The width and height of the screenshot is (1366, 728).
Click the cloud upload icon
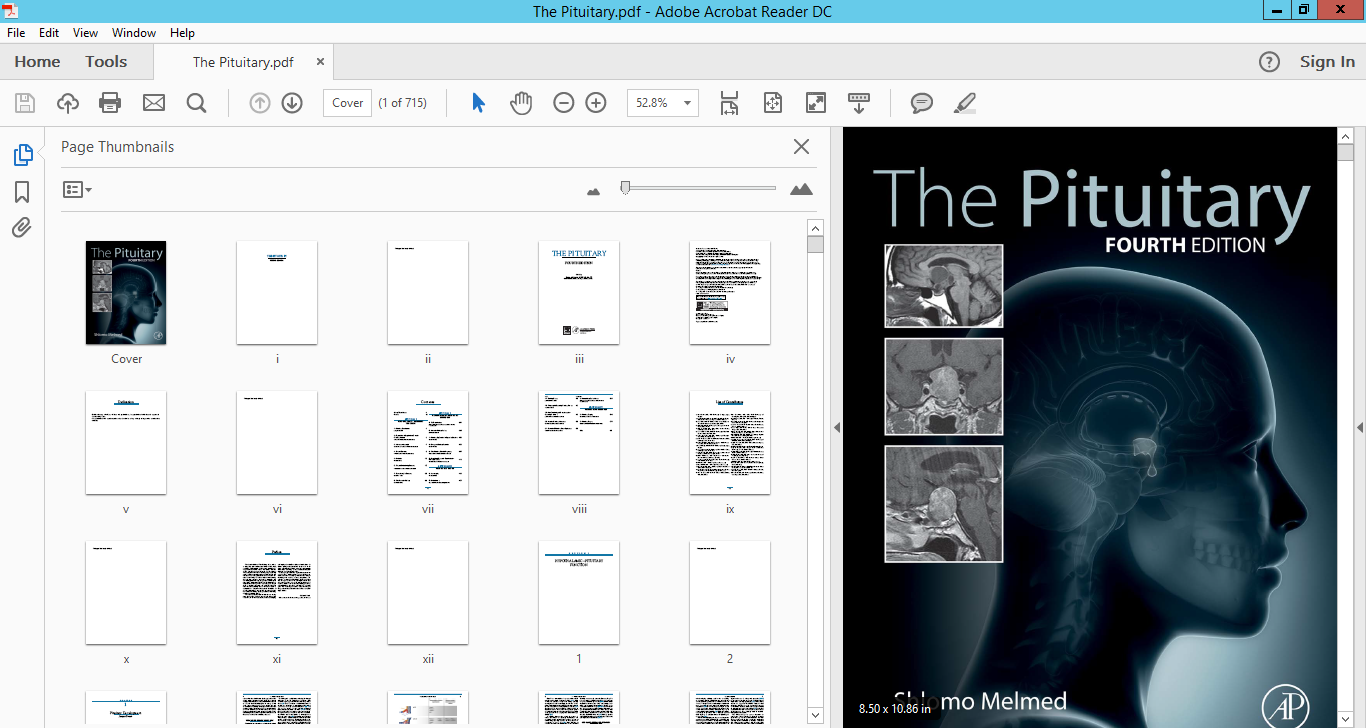click(68, 103)
